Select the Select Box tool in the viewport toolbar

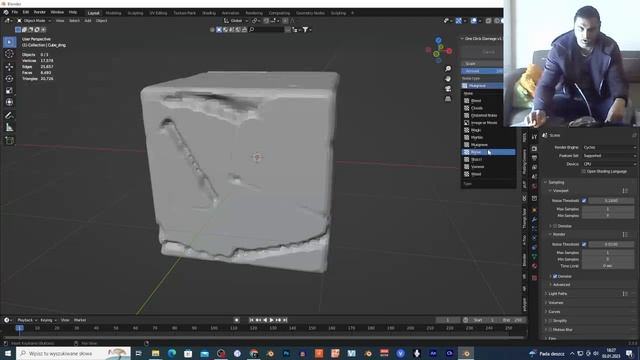click(9, 42)
